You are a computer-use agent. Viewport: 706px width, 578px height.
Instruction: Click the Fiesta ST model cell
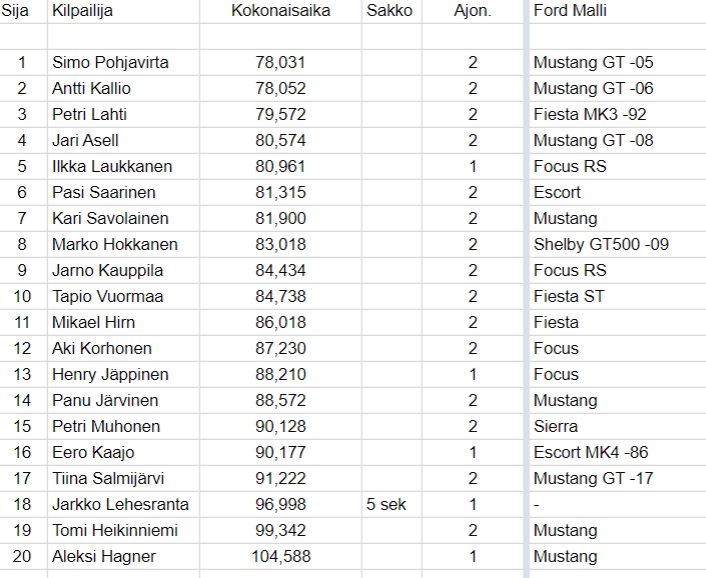pyautogui.click(x=569, y=296)
